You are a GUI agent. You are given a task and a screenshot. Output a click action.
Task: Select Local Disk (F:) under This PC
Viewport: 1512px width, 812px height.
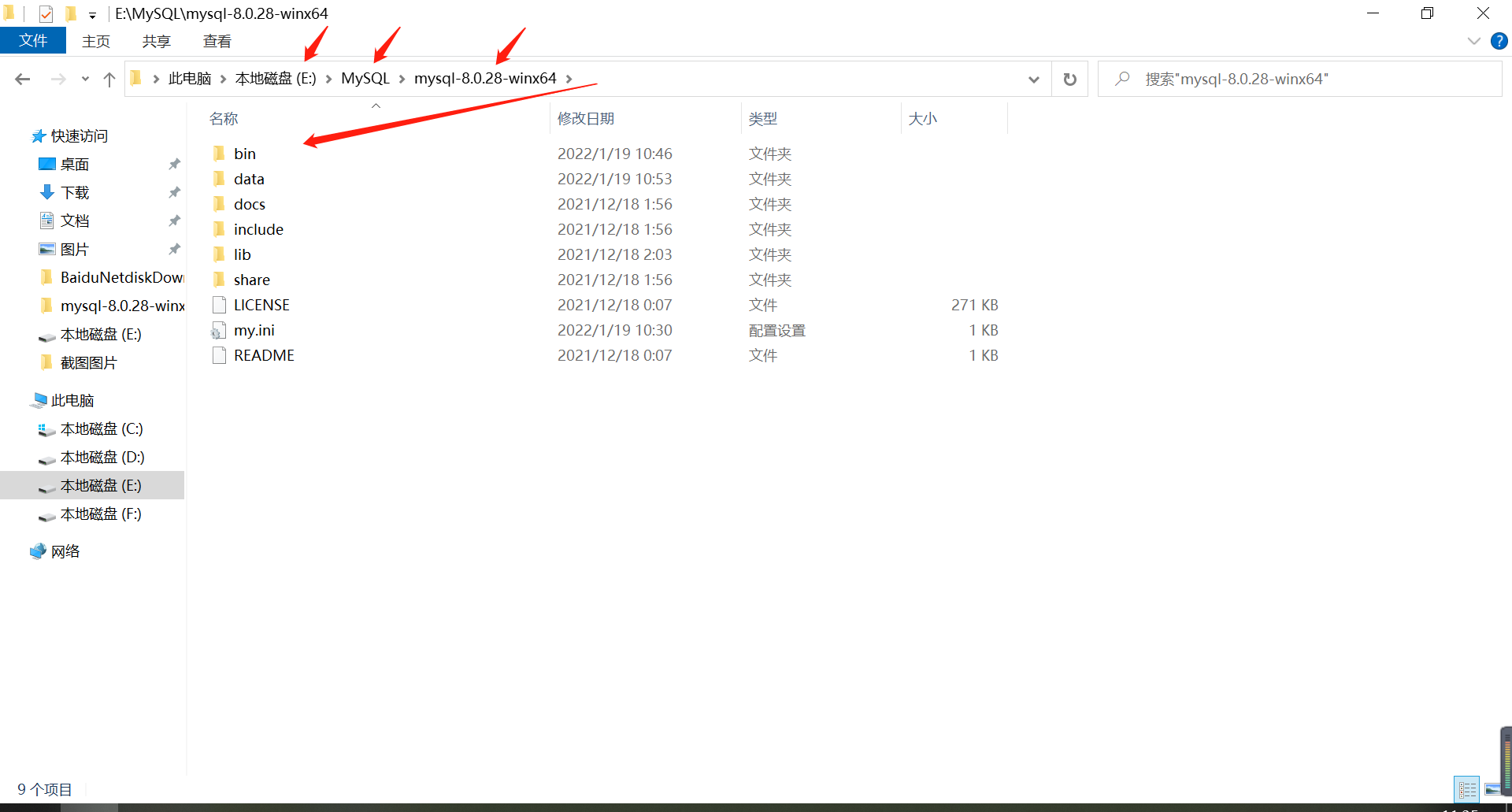[x=100, y=514]
